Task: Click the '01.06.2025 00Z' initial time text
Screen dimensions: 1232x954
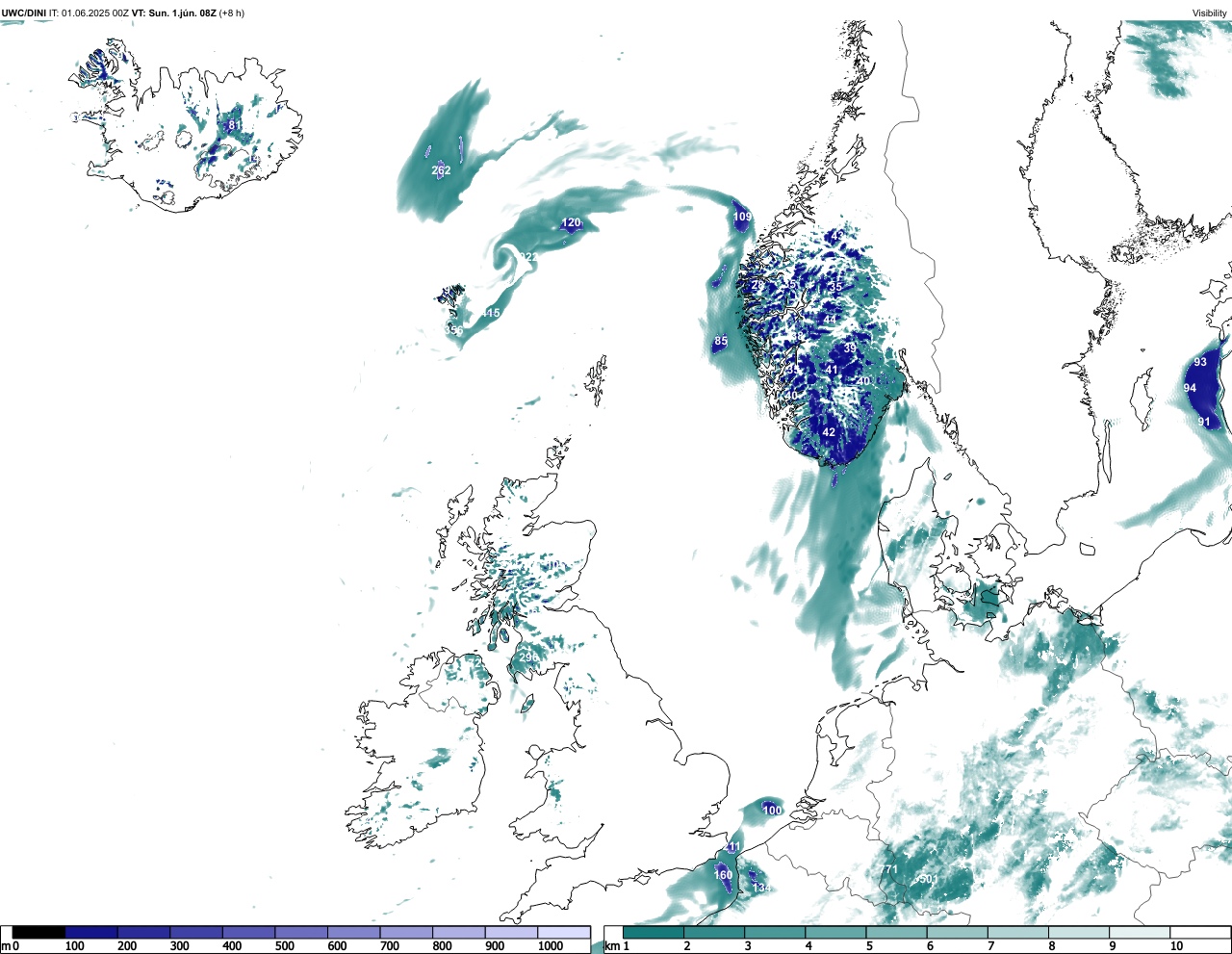Action: (x=95, y=13)
